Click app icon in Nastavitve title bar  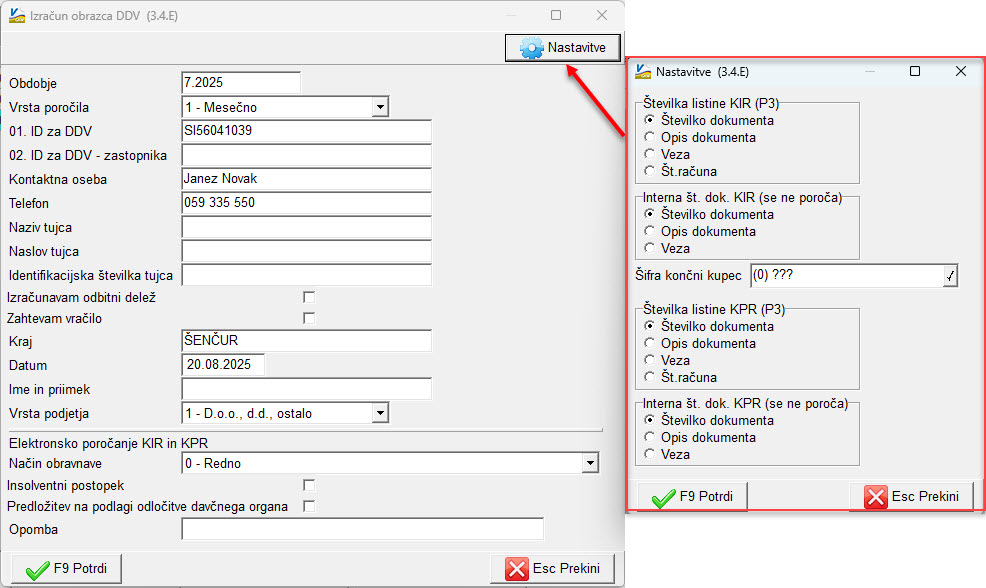coord(643,72)
